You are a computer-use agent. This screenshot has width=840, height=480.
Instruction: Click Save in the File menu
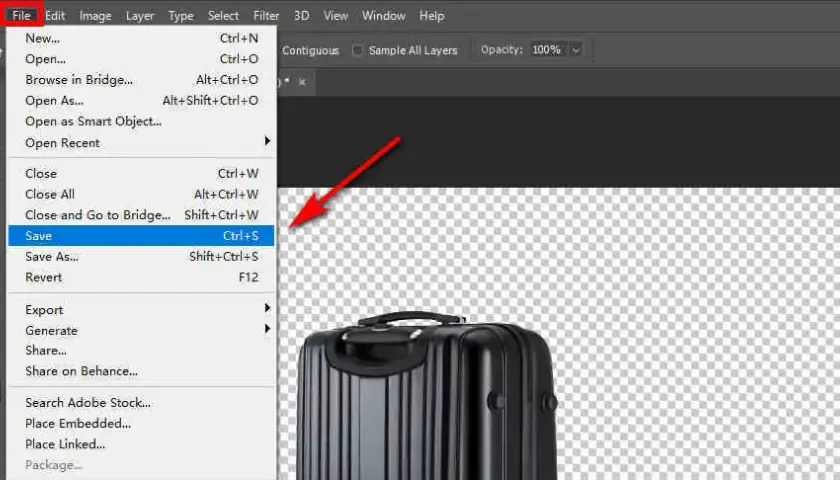point(141,236)
